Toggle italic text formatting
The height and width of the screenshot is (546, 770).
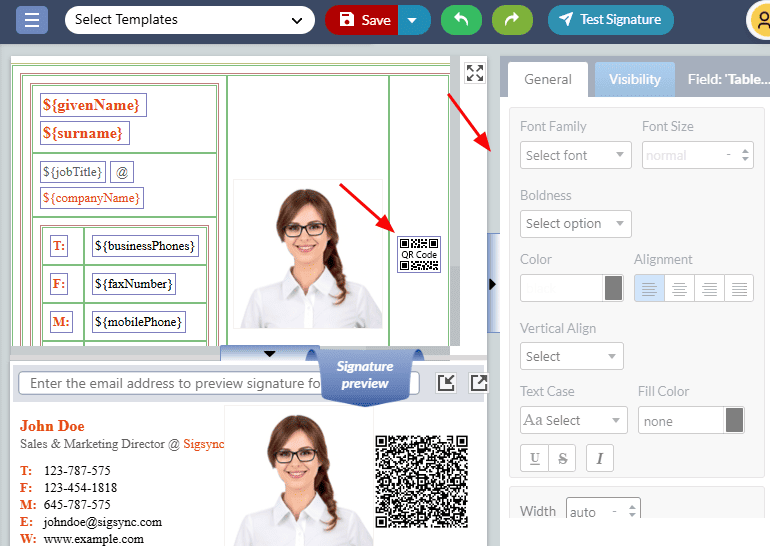(600, 459)
